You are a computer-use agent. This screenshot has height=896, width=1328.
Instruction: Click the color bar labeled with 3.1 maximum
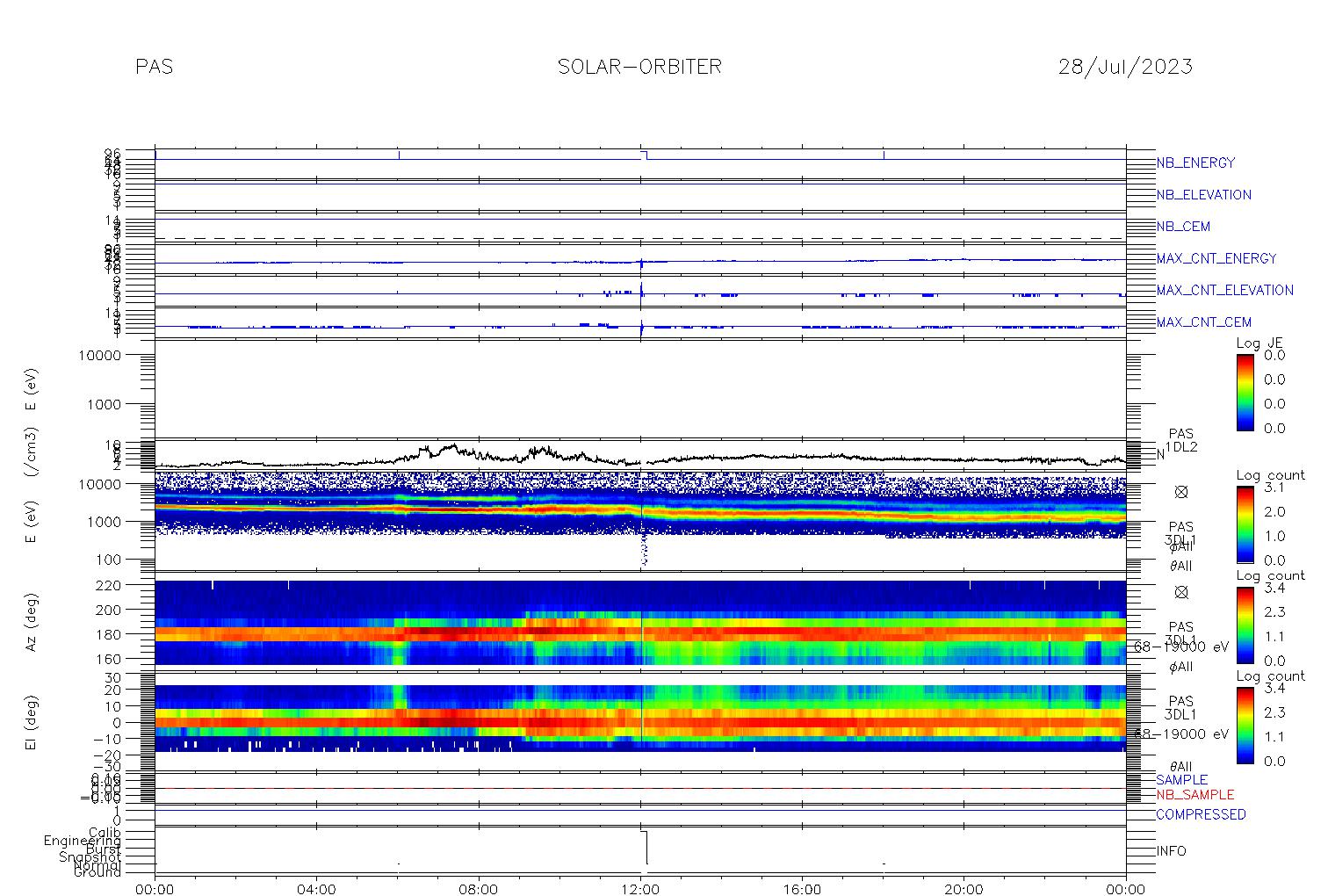(1245, 524)
